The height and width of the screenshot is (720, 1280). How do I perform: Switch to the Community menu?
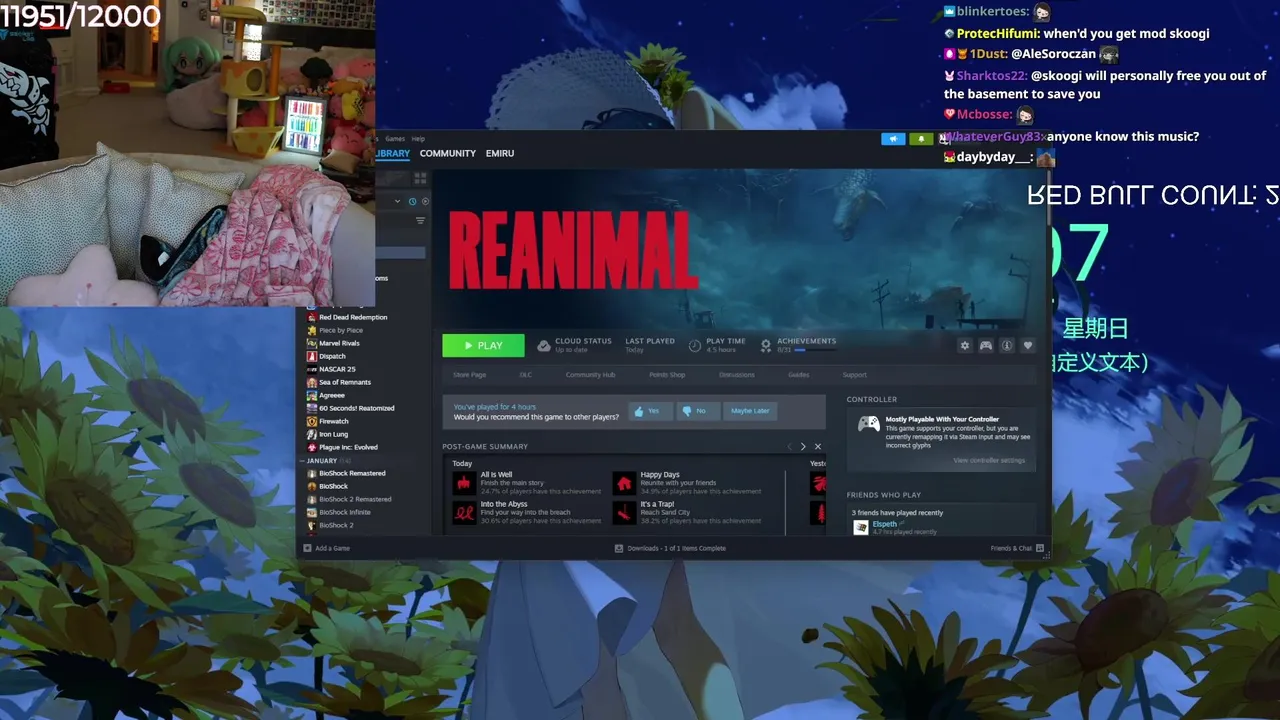[447, 153]
